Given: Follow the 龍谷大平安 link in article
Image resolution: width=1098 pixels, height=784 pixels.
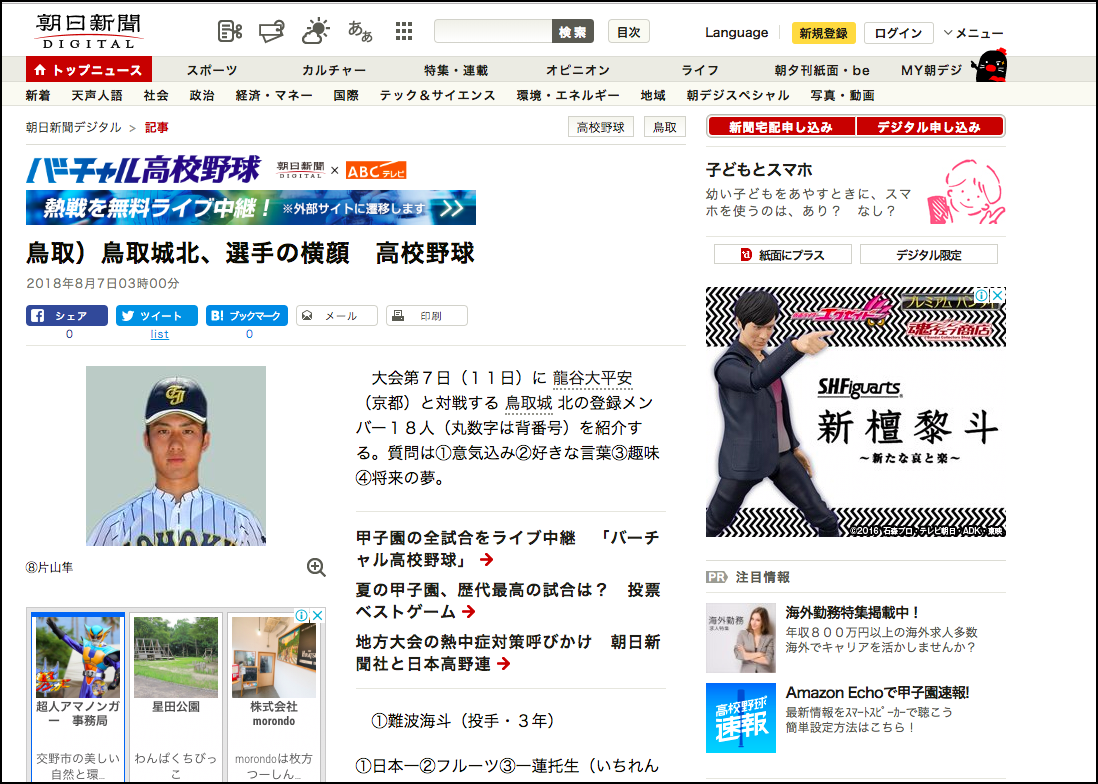Looking at the screenshot, I should coord(592,379).
